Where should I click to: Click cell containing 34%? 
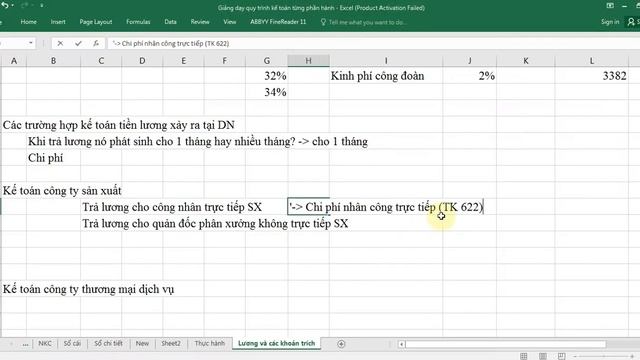267,92
